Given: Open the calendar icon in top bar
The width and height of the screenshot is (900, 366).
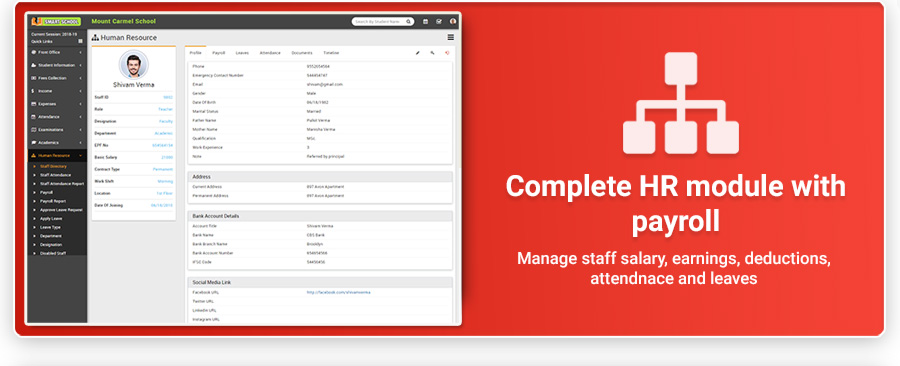Looking at the screenshot, I should (425, 21).
